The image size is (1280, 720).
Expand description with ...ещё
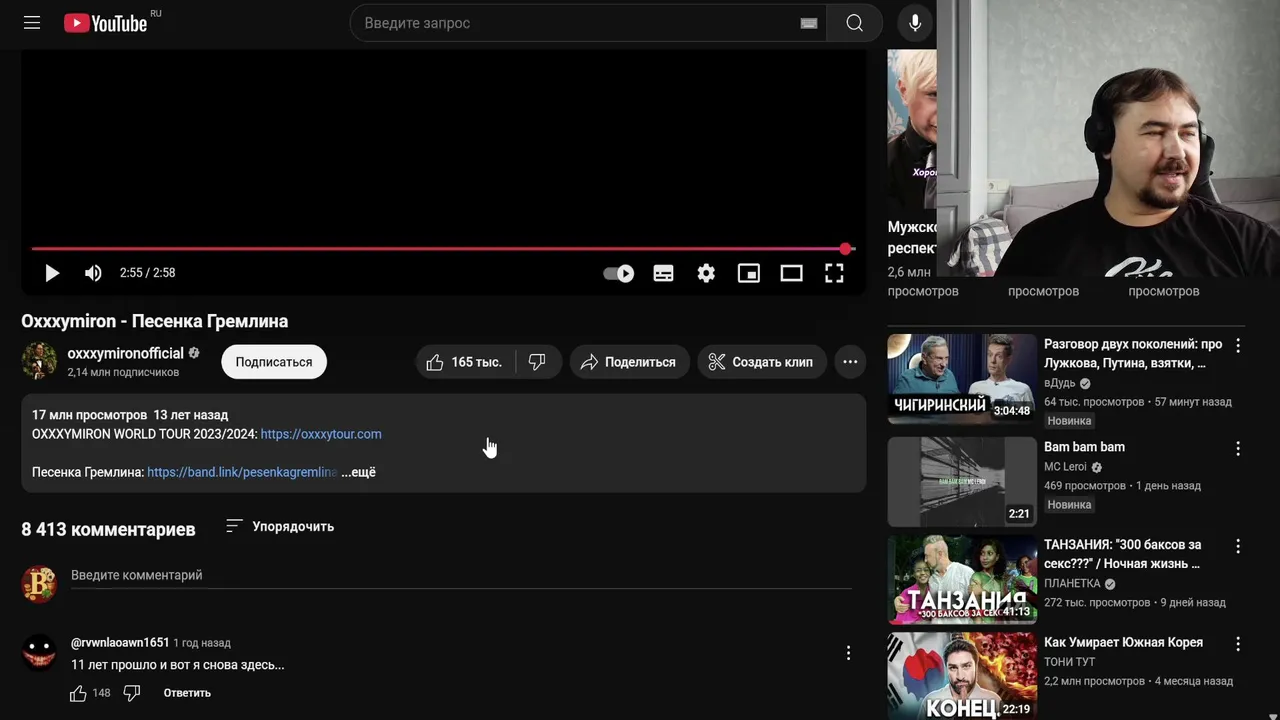[x=358, y=472]
